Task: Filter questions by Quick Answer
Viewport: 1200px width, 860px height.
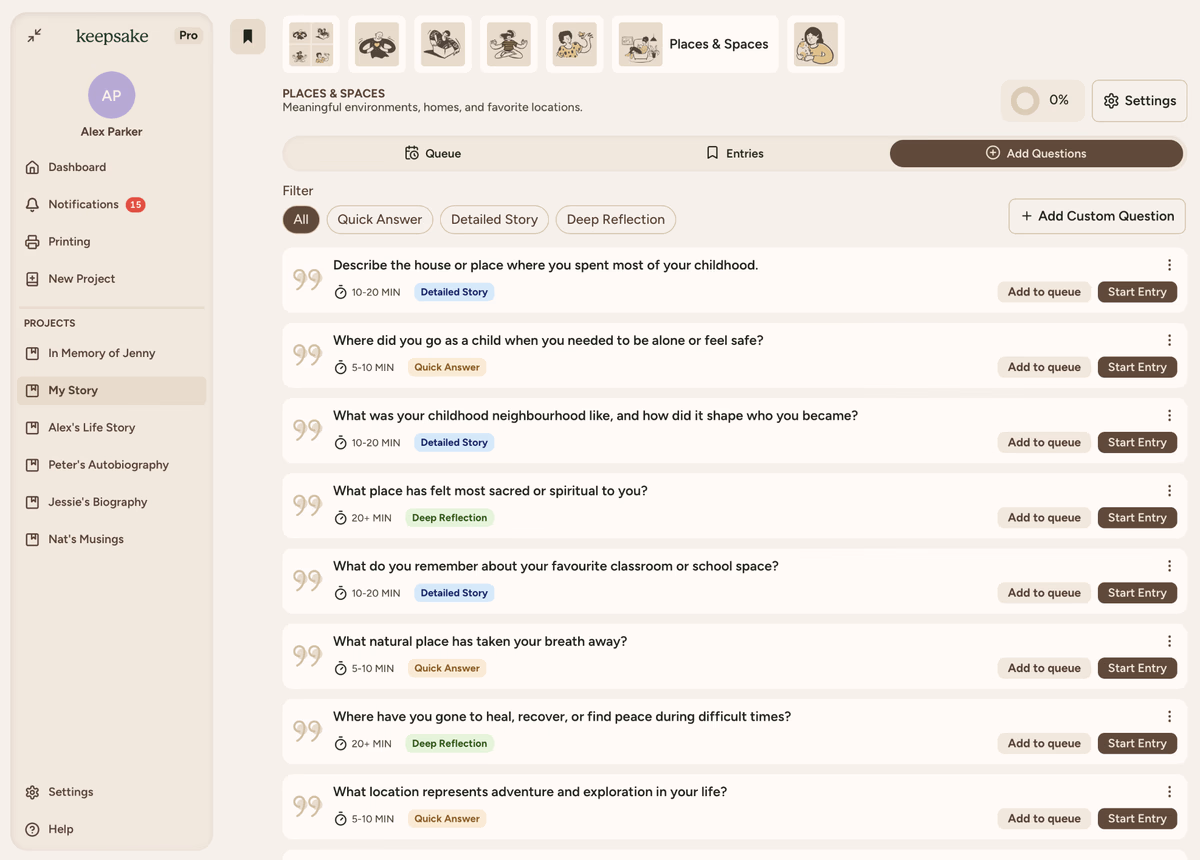Action: (379, 220)
